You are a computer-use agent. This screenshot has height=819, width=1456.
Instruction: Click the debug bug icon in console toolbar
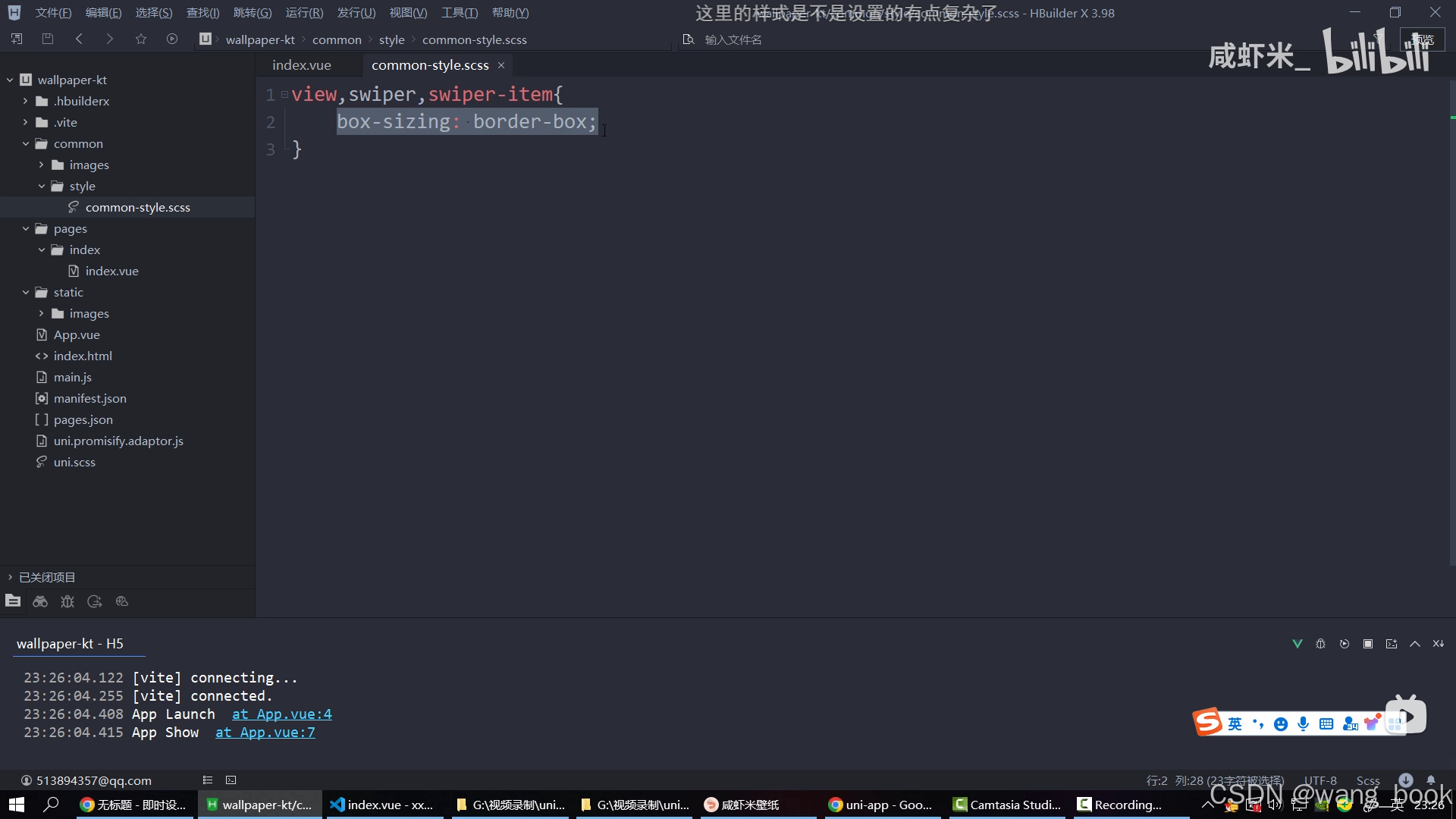point(1321,644)
